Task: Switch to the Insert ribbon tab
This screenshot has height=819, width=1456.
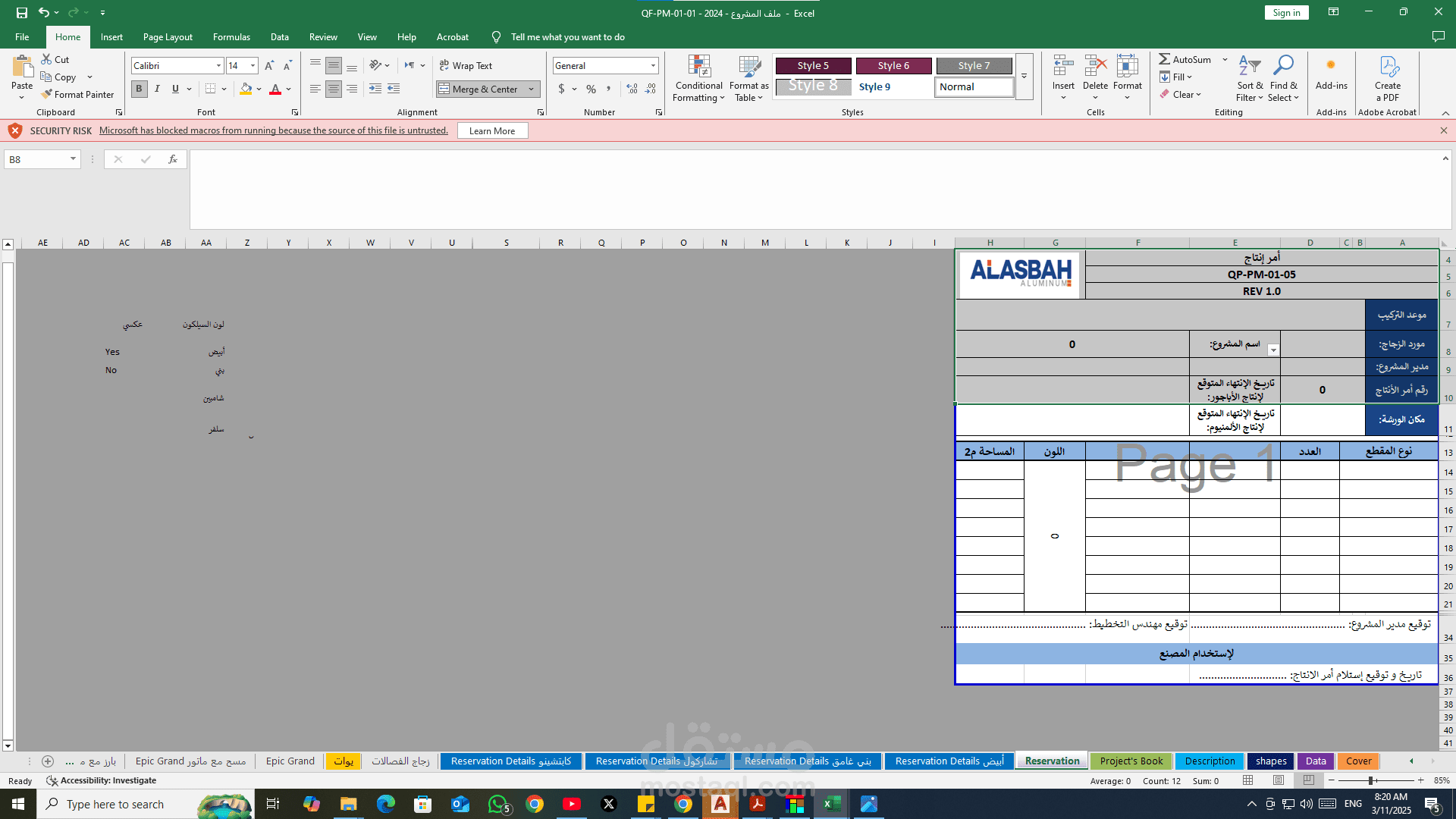Action: (x=111, y=36)
